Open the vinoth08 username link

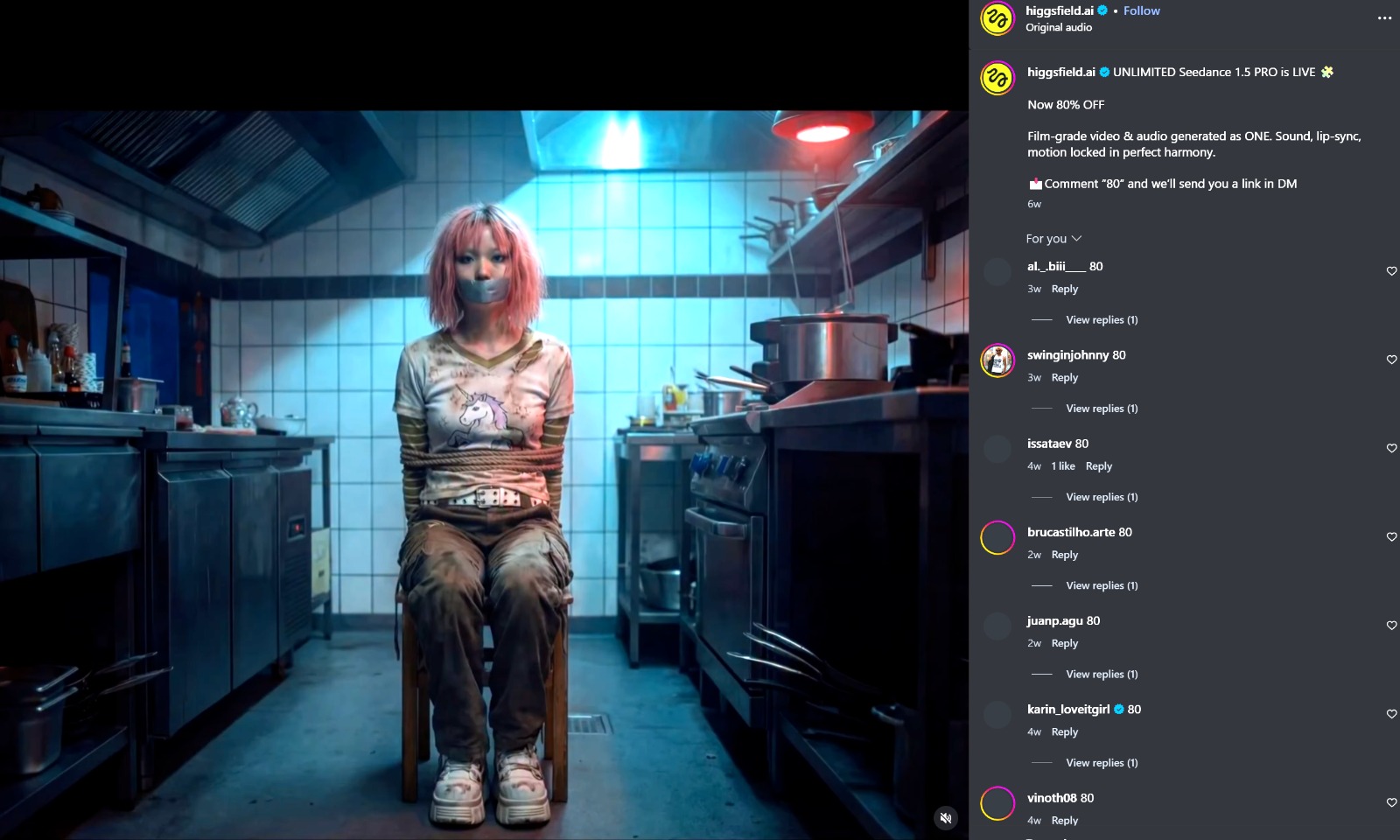pos(1052,798)
